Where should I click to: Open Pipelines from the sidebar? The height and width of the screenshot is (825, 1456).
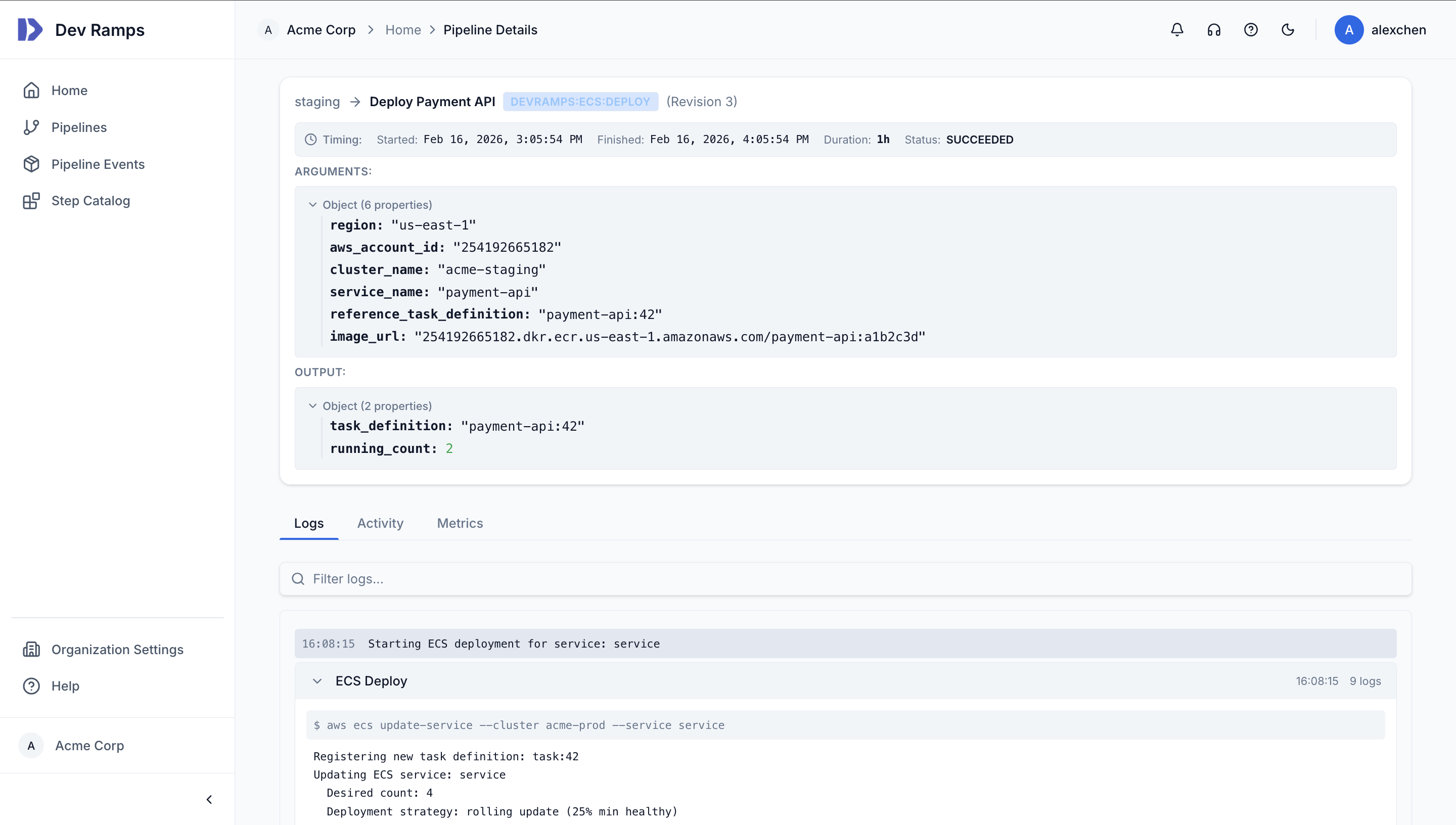[79, 127]
